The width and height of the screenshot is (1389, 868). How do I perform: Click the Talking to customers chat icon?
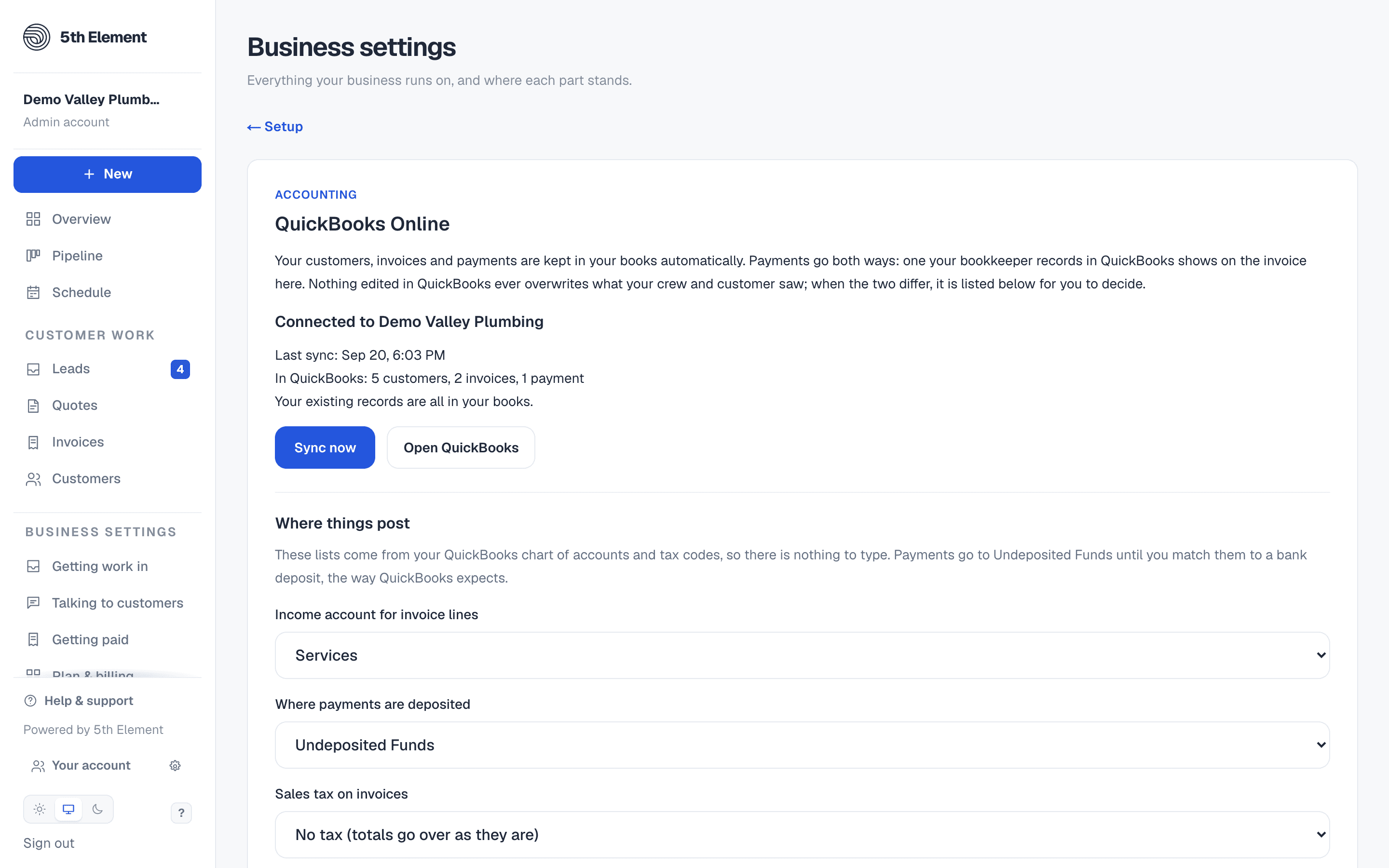pyautogui.click(x=33, y=603)
